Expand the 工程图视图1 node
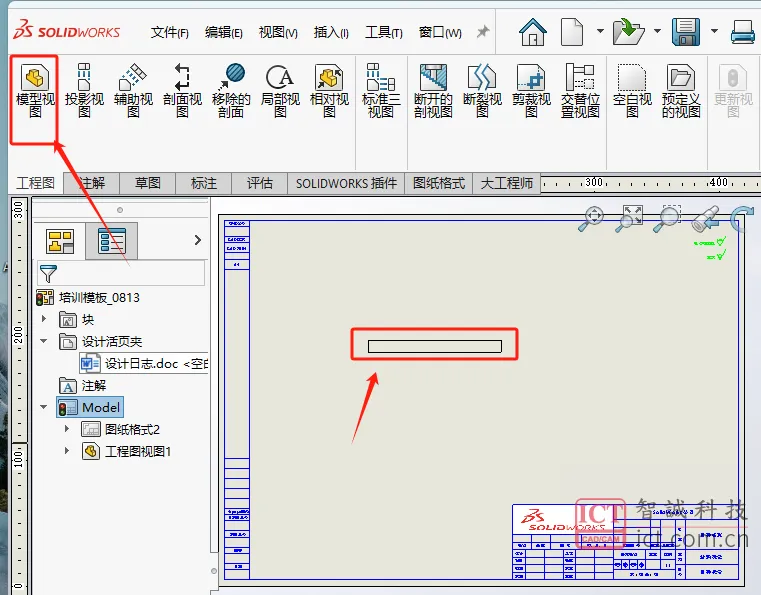This screenshot has width=761, height=595. 66,451
